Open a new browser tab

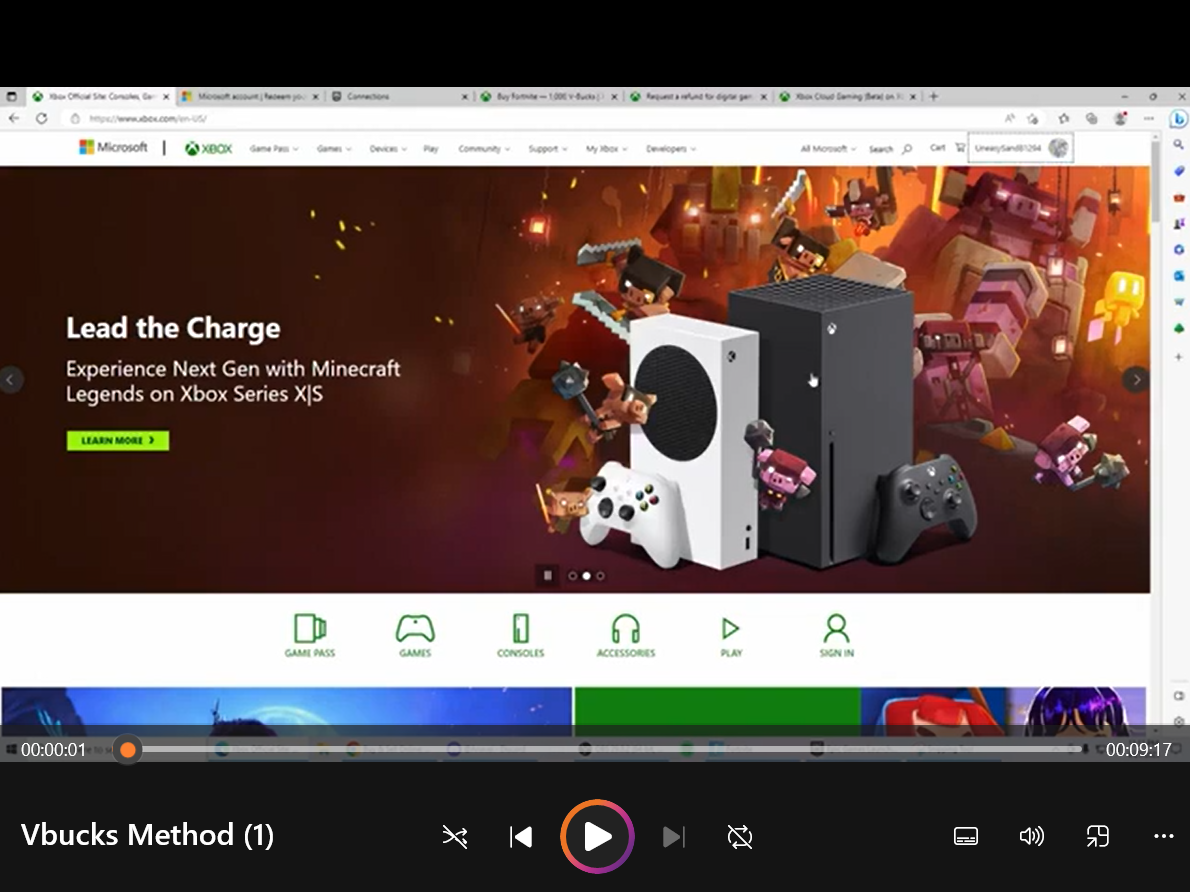[934, 96]
